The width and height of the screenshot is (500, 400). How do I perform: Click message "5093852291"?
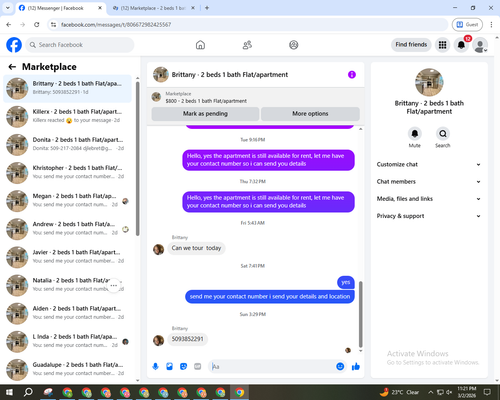click(x=187, y=339)
